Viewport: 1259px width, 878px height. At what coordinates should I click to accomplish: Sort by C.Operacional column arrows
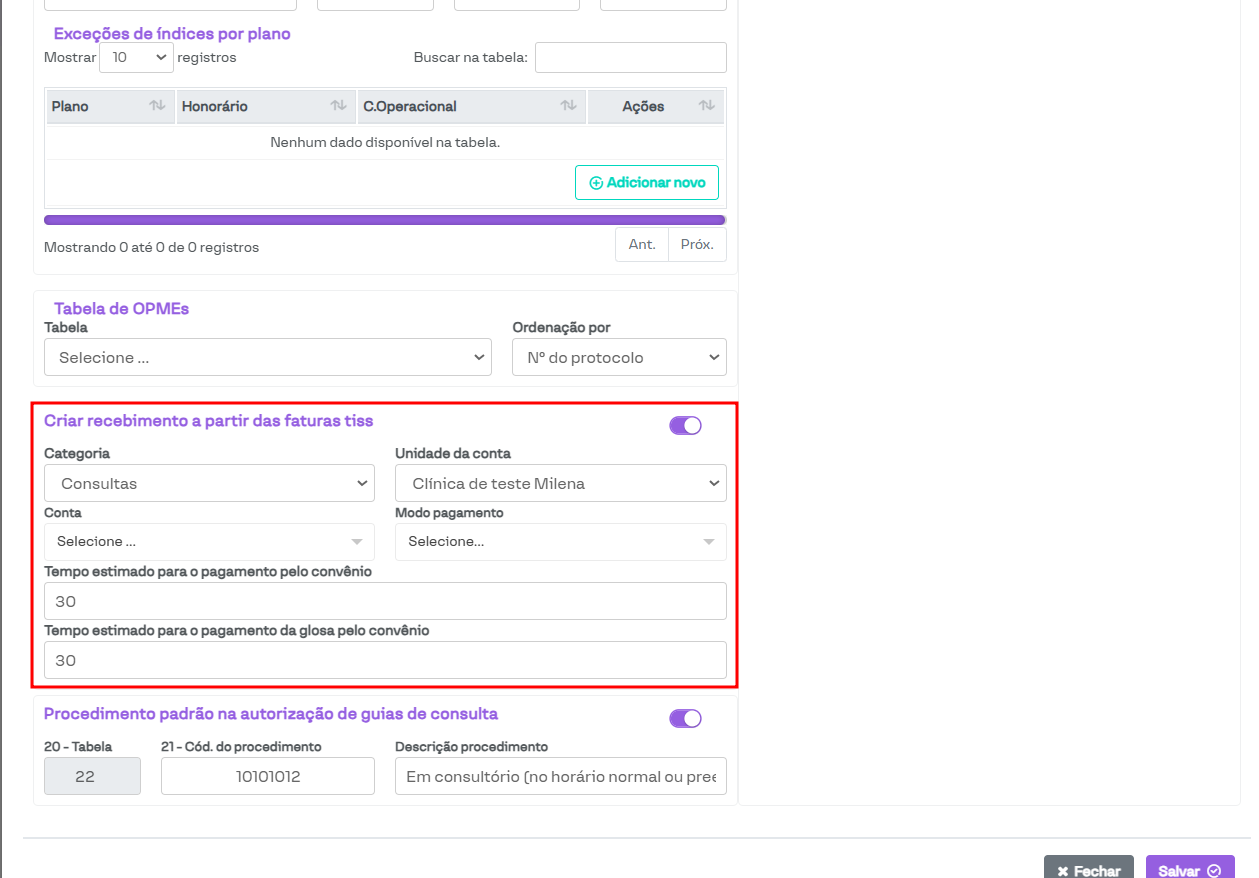coord(568,106)
